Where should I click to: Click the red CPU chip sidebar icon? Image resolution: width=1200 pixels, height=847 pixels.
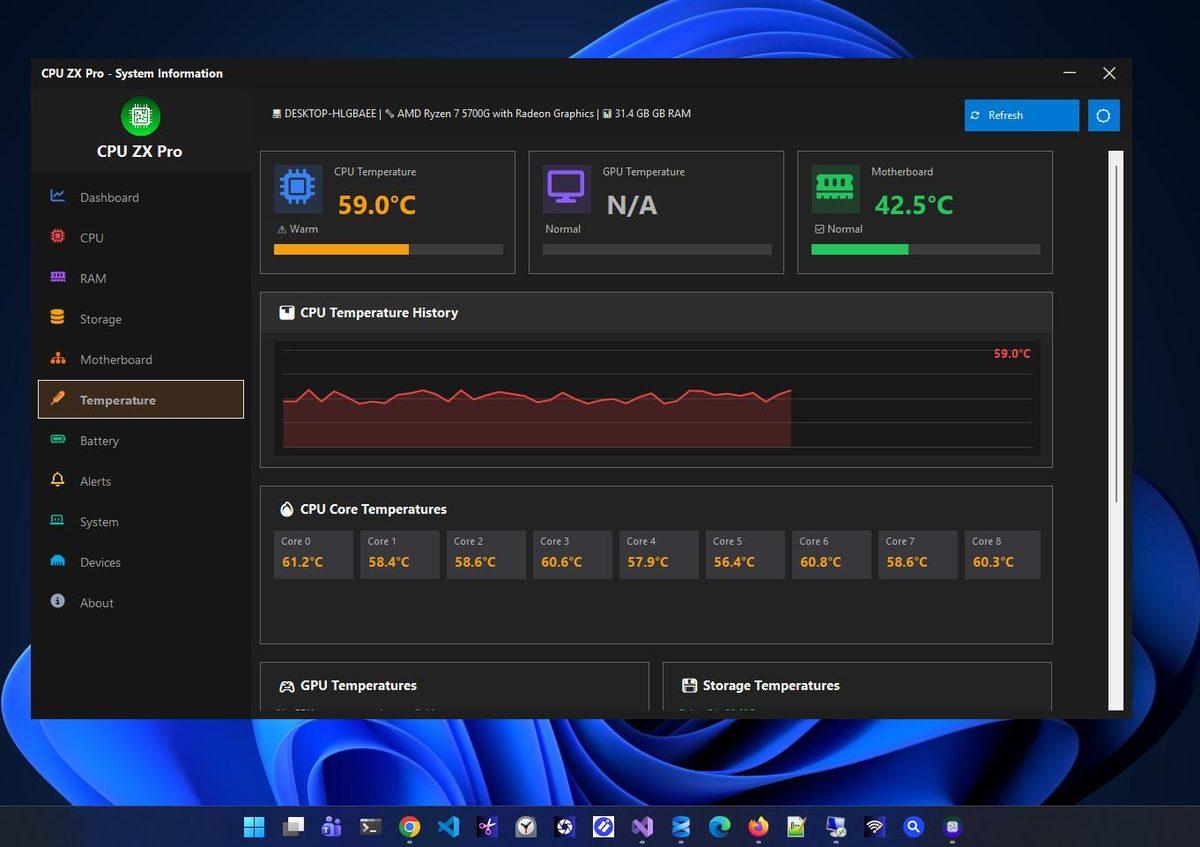tap(58, 237)
